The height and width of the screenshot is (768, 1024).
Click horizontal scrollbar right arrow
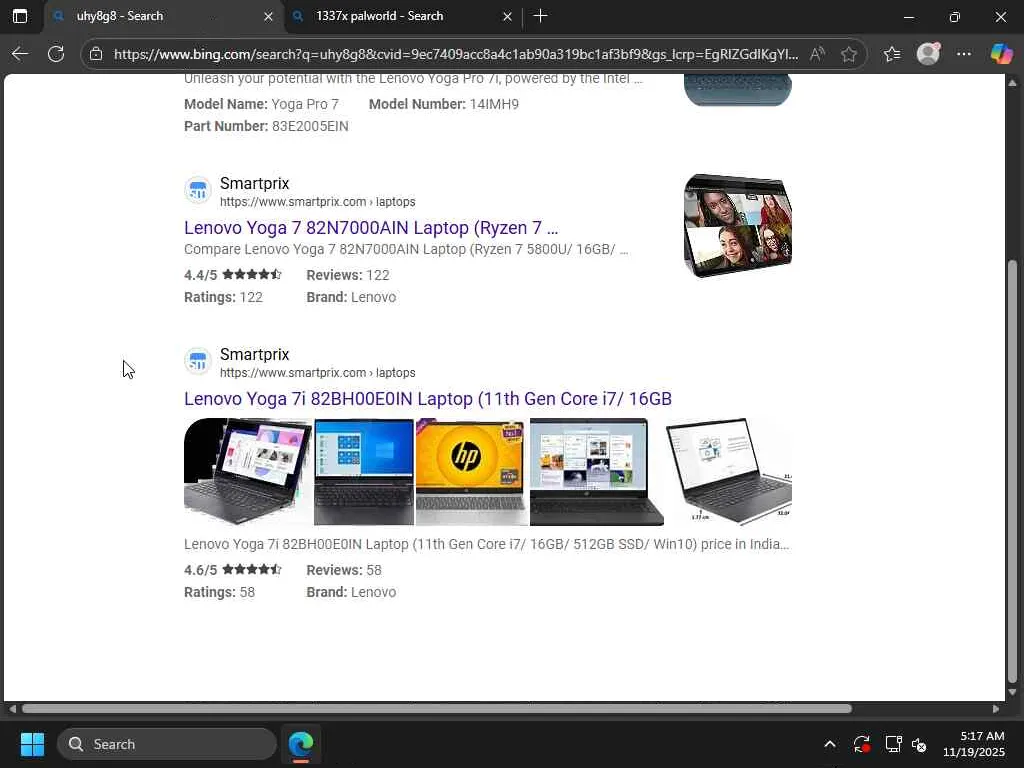[x=996, y=709]
